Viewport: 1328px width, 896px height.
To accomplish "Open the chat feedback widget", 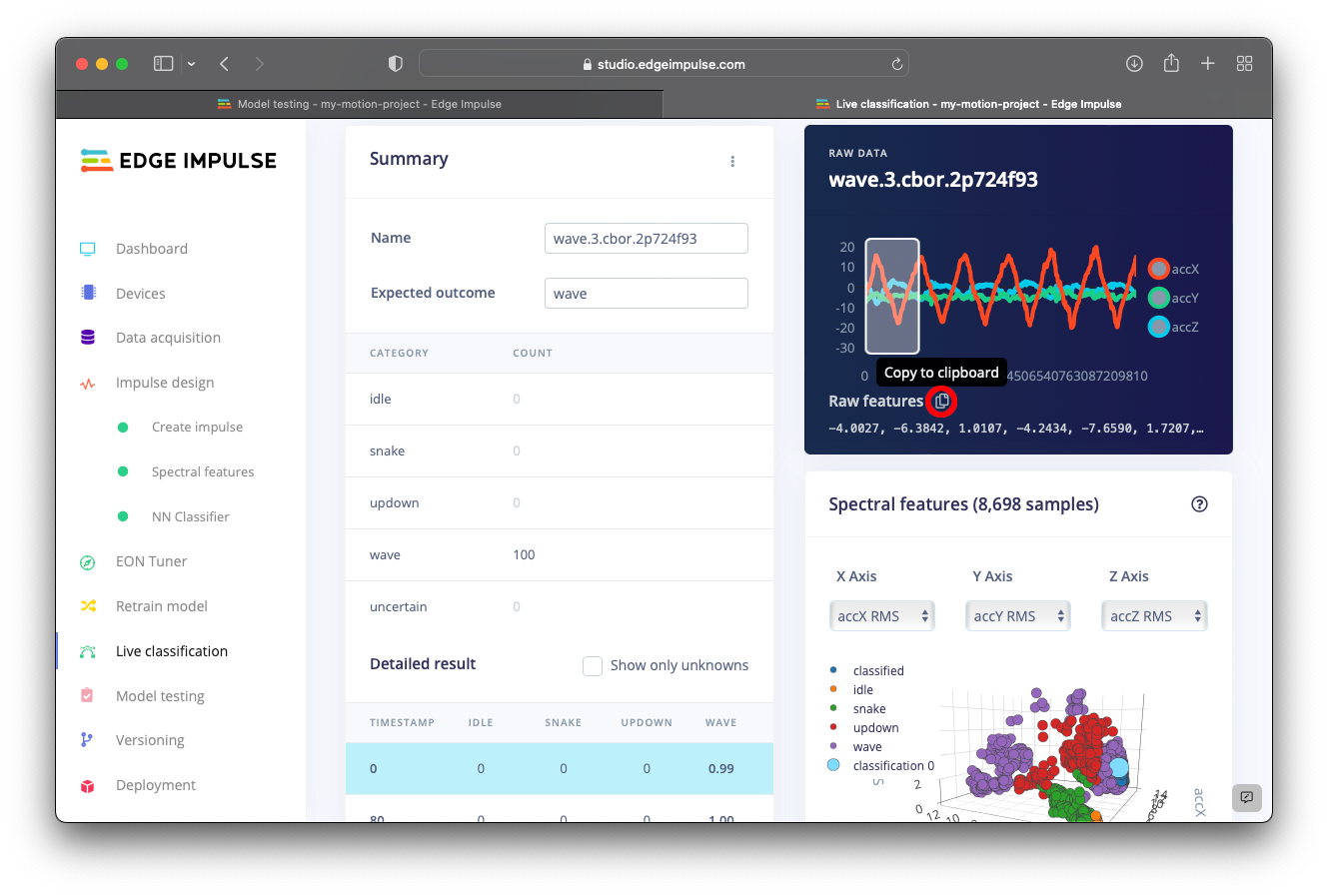I will 1246,797.
